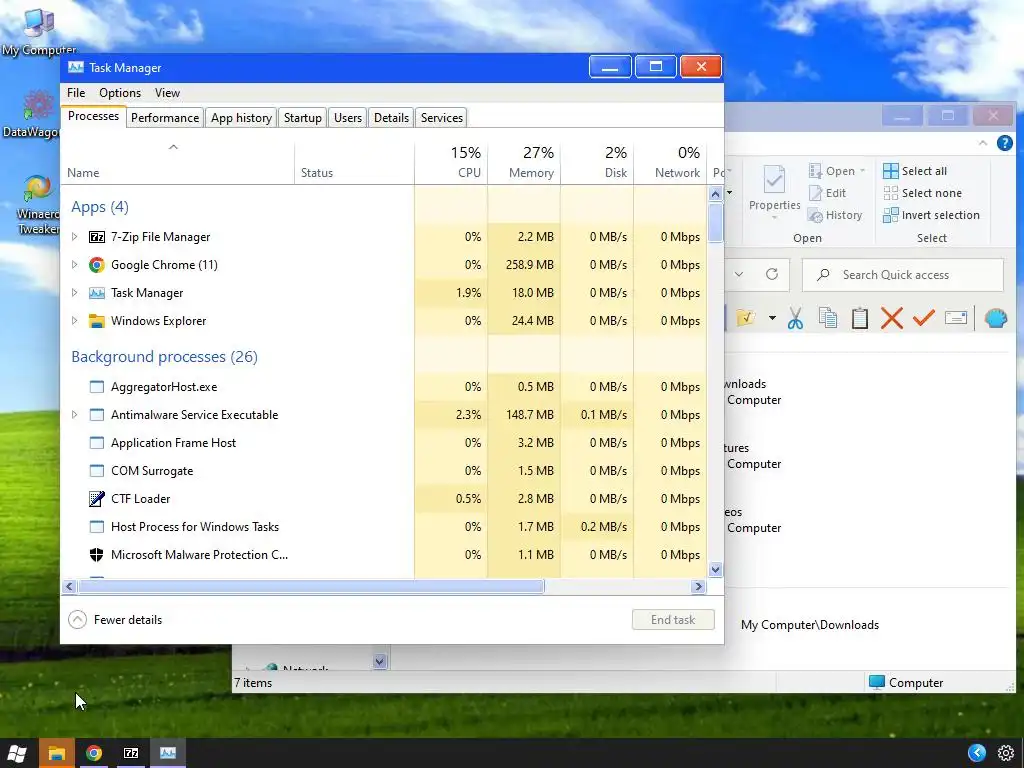The height and width of the screenshot is (768, 1024).
Task: Switch to the Startup tab
Action: click(x=302, y=118)
